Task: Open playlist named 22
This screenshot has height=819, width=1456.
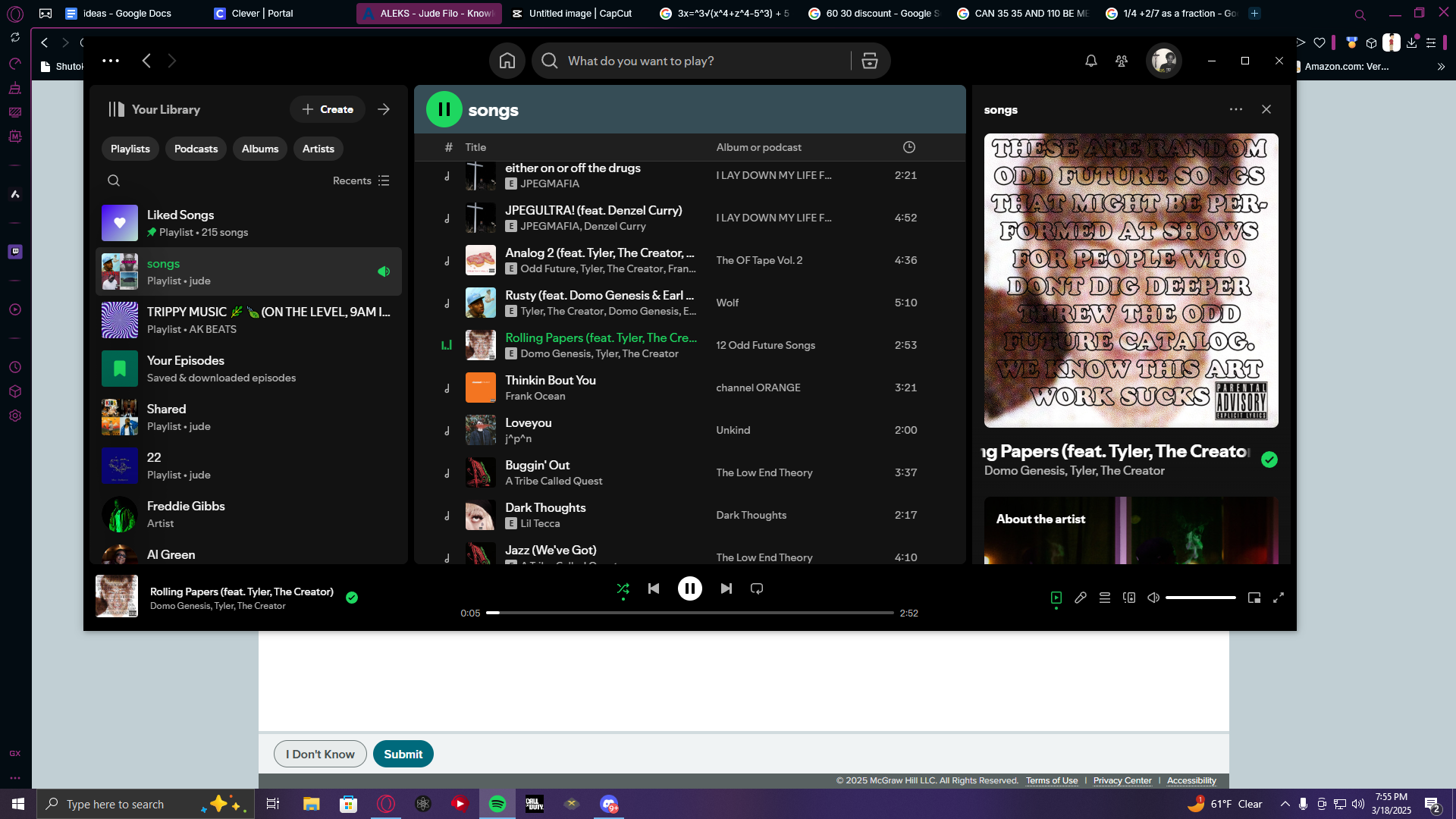Action: [x=249, y=466]
